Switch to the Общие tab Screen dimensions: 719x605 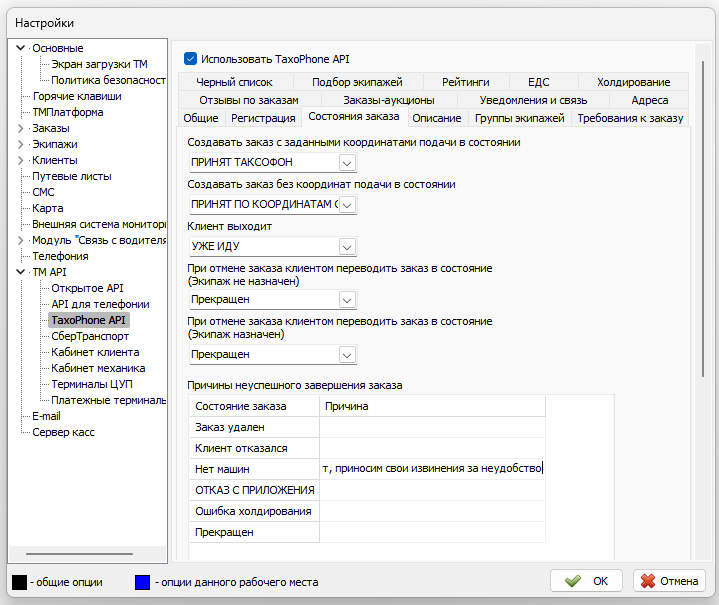[x=201, y=118]
